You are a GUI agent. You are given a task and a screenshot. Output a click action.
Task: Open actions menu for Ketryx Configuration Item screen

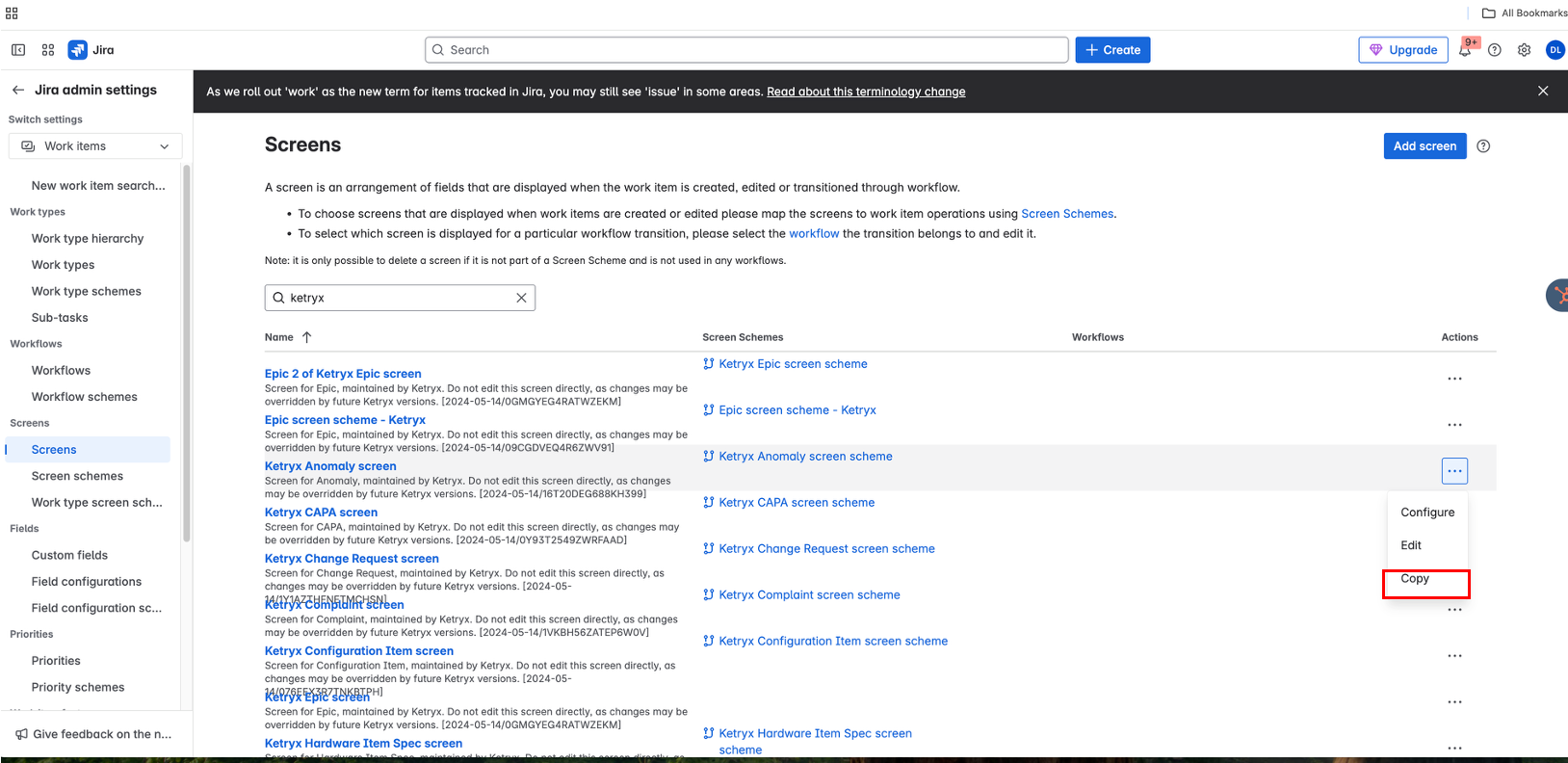click(1454, 656)
